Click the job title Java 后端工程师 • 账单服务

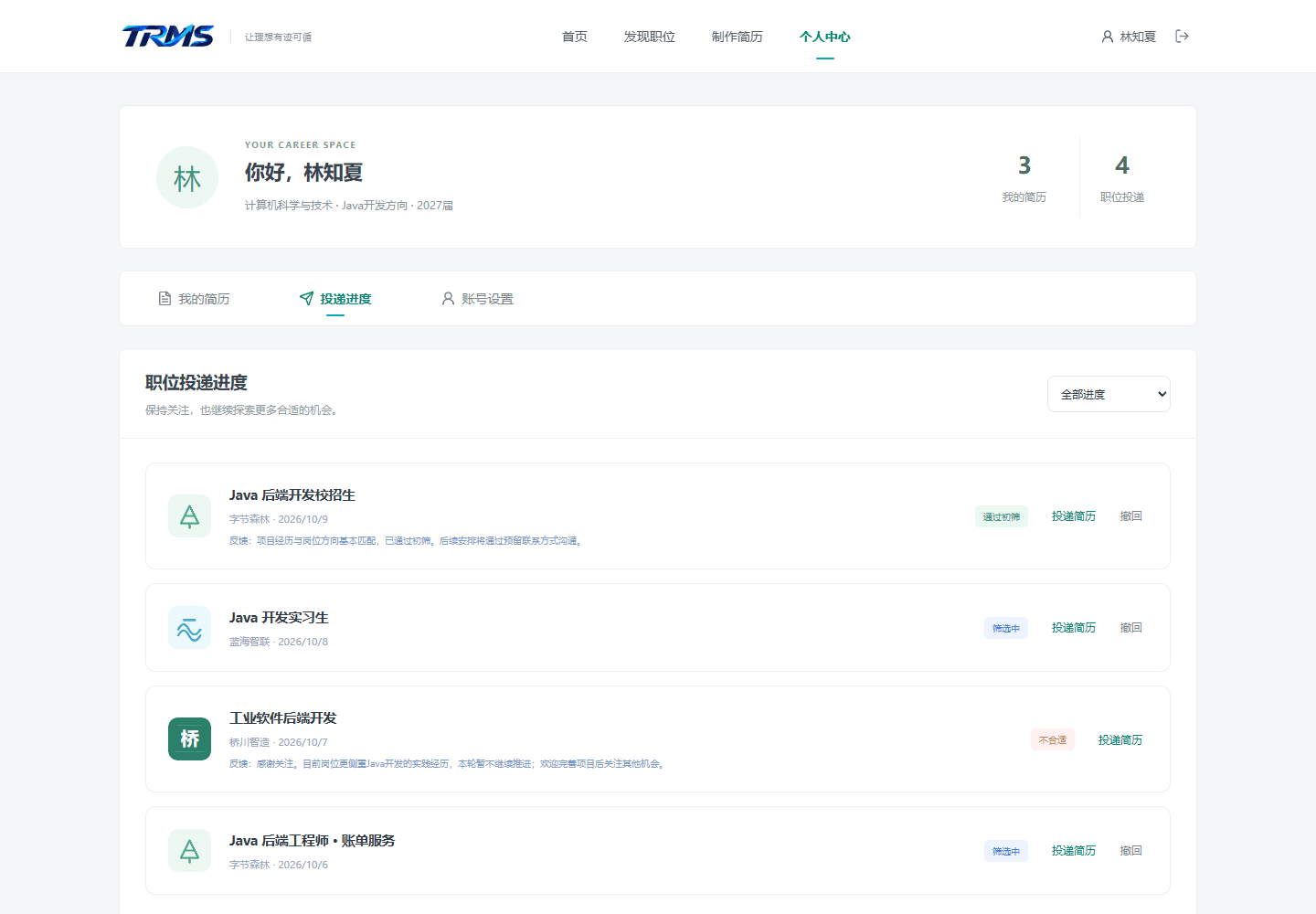coord(313,841)
